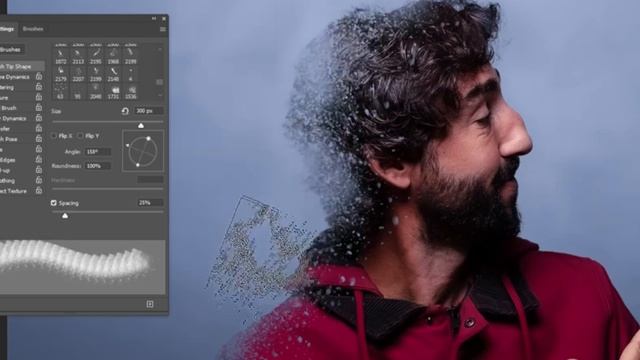Pick the brush tip labeled 2148
The height and width of the screenshot is (360, 640).
(113, 74)
